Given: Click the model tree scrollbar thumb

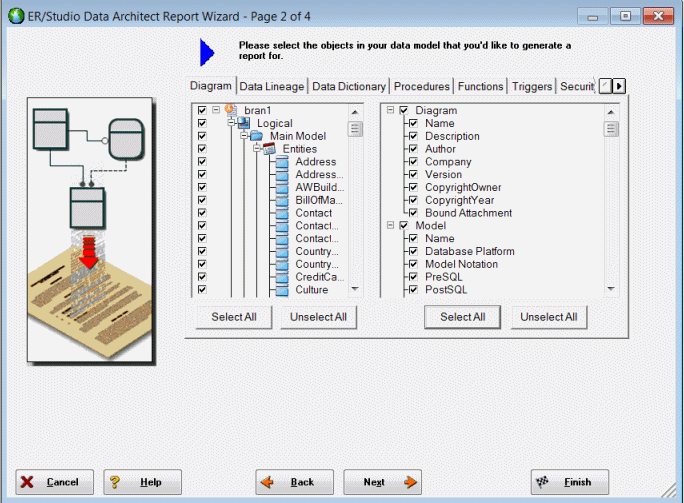Looking at the screenshot, I should point(355,129).
